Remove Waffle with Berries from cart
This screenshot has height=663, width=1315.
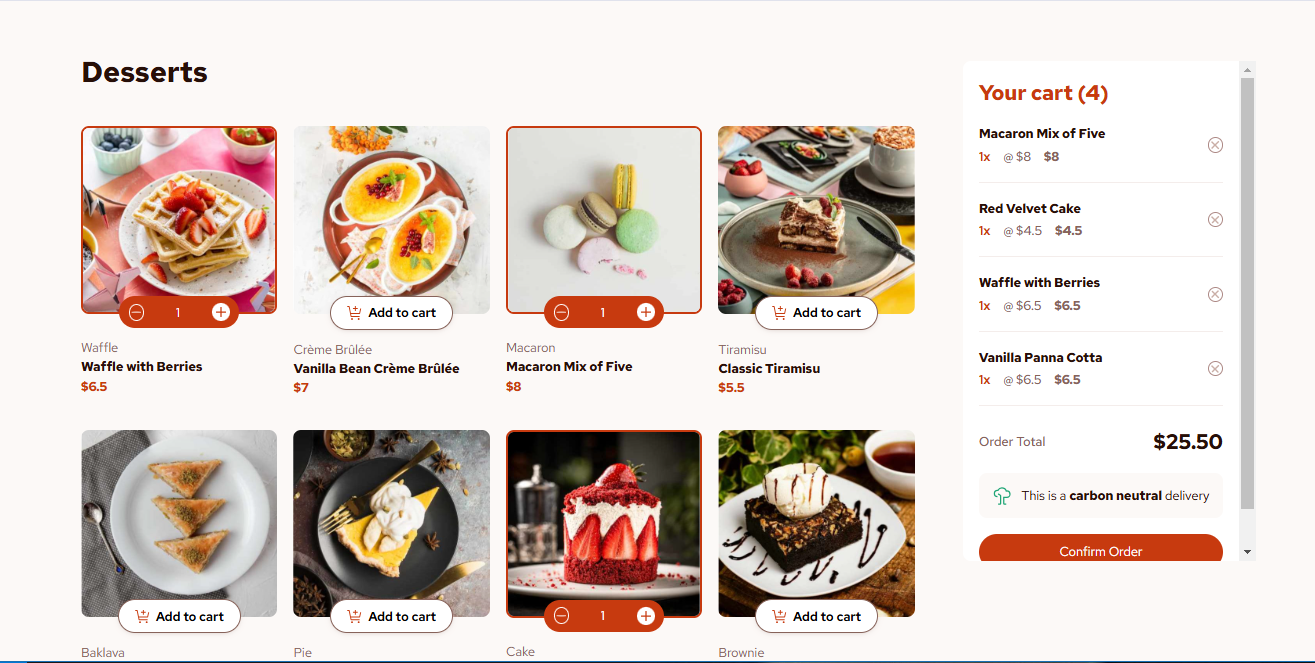click(1215, 294)
